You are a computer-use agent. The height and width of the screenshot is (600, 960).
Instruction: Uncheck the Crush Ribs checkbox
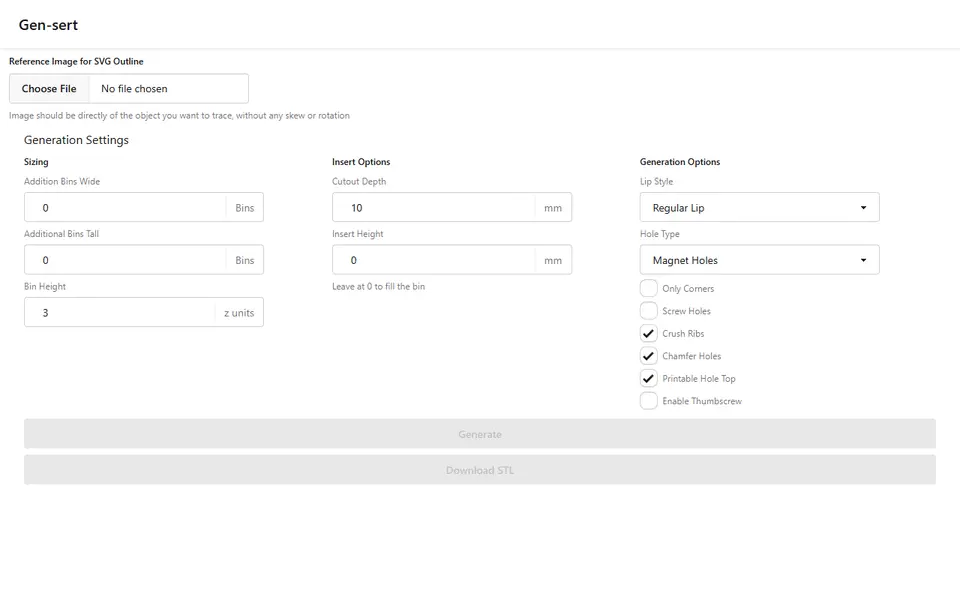(648, 334)
